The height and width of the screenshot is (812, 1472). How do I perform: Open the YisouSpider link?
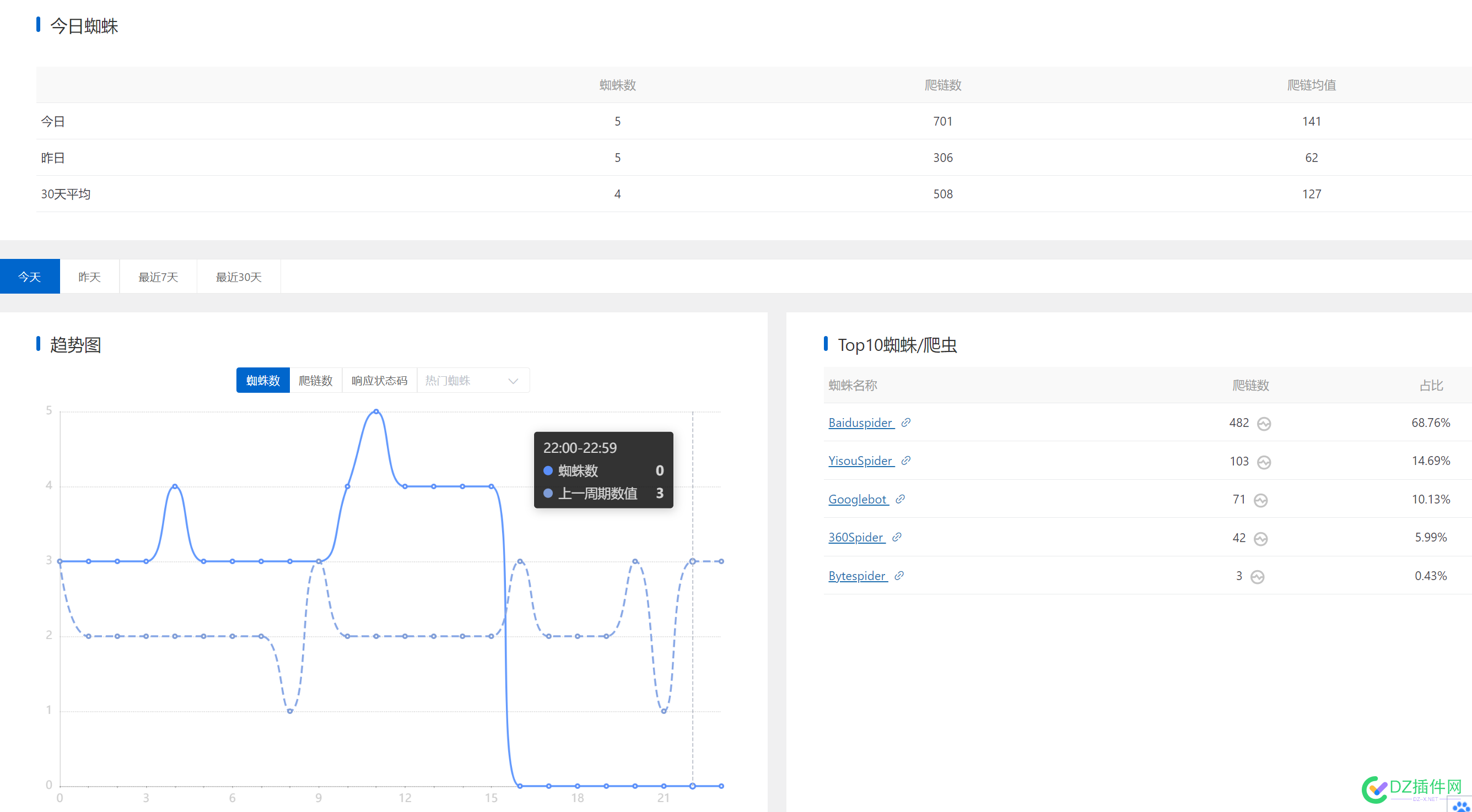(x=861, y=461)
